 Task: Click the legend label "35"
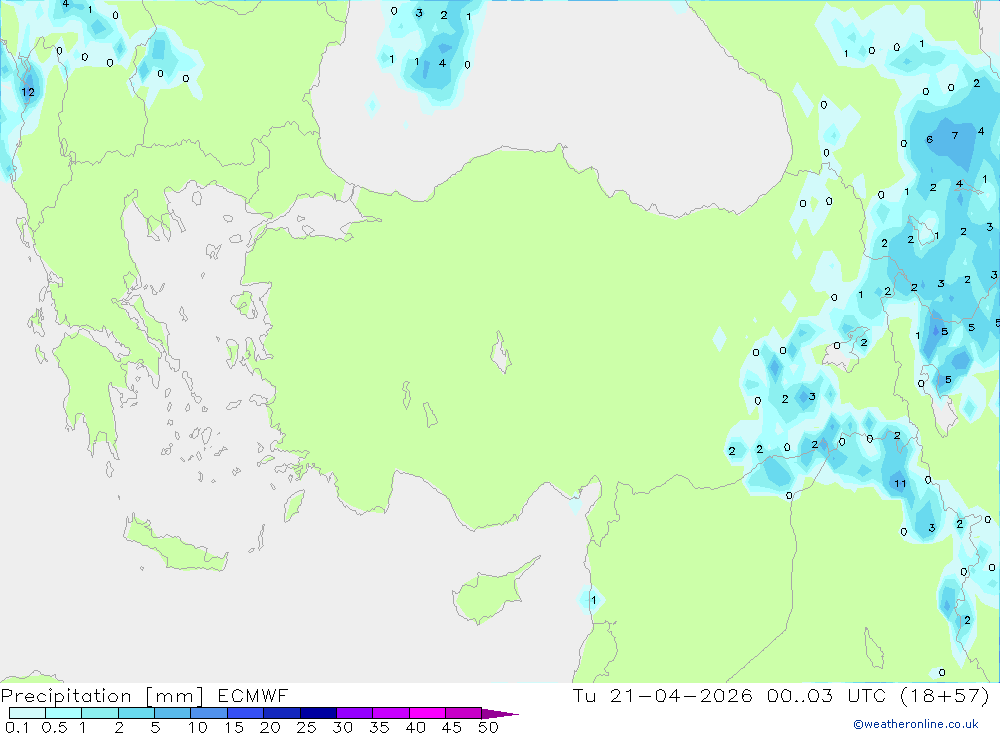tap(379, 727)
